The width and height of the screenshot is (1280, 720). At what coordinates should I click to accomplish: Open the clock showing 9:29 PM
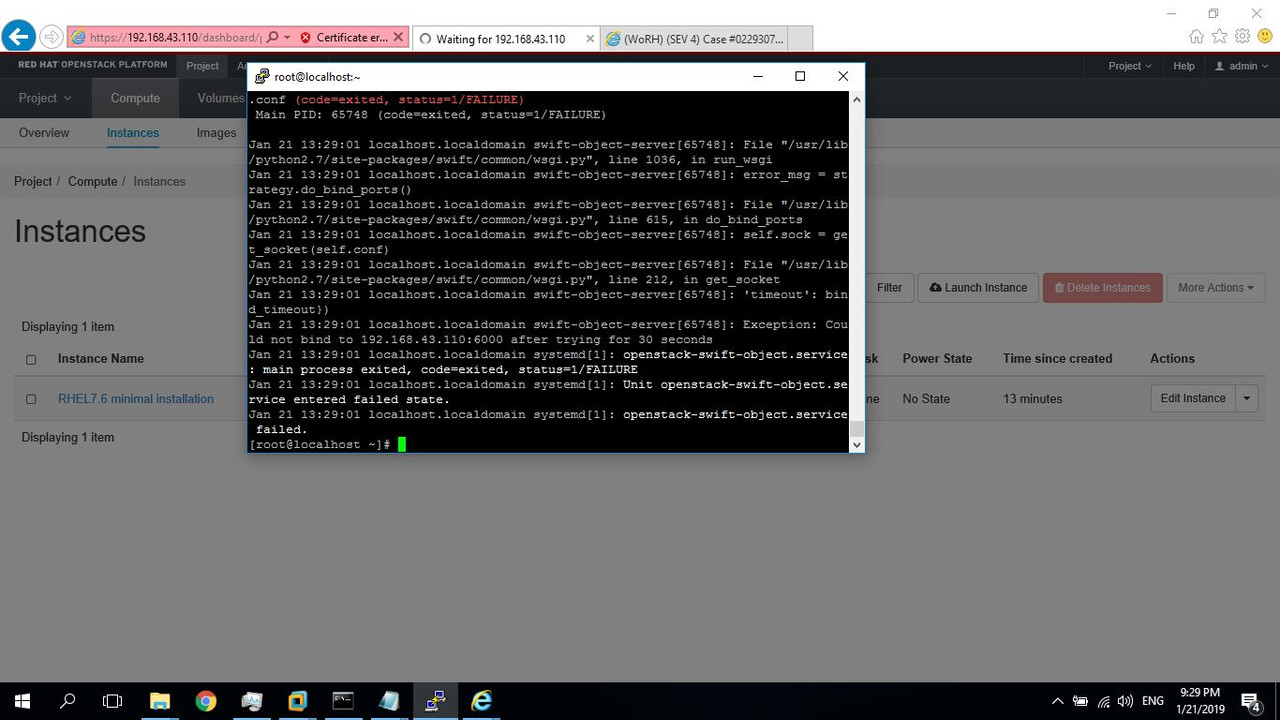(1199, 701)
